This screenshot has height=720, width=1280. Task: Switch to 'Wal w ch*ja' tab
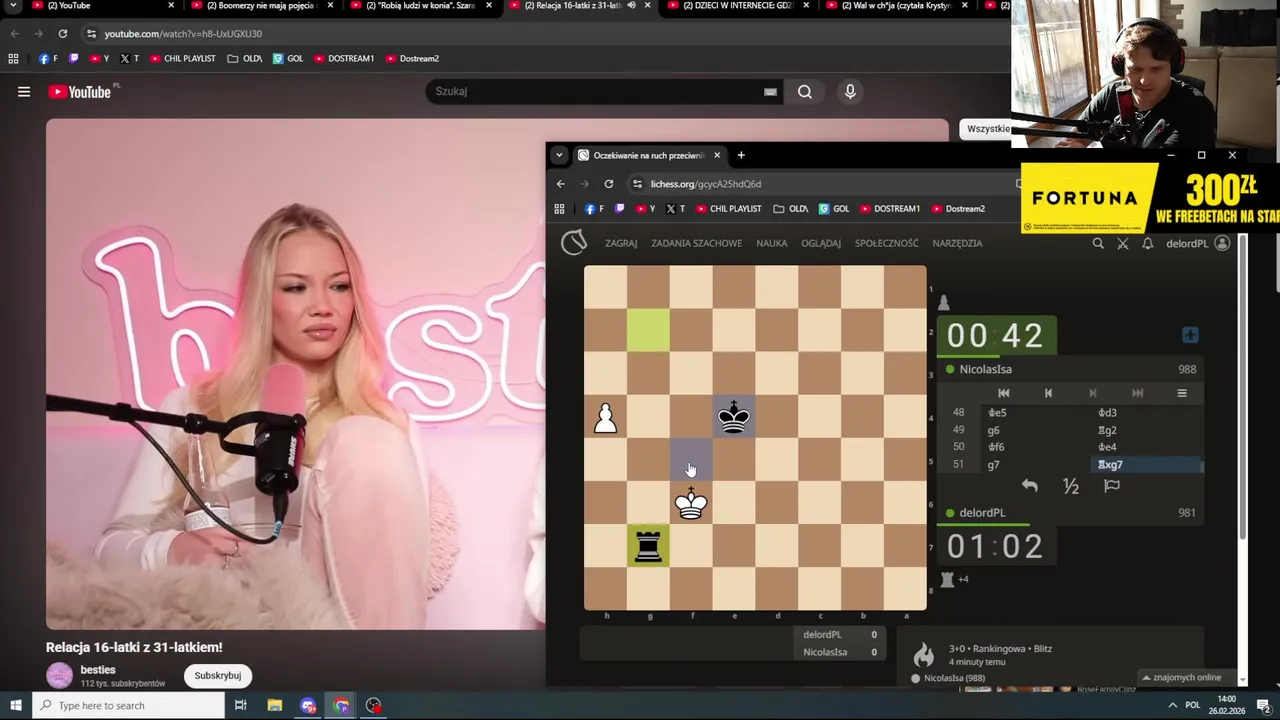pos(897,5)
